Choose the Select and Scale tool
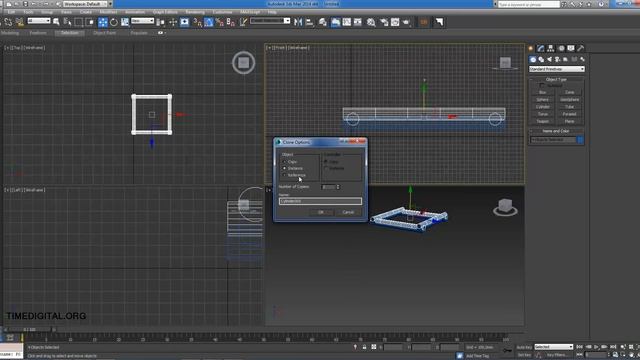The image size is (640, 360). (125, 22)
